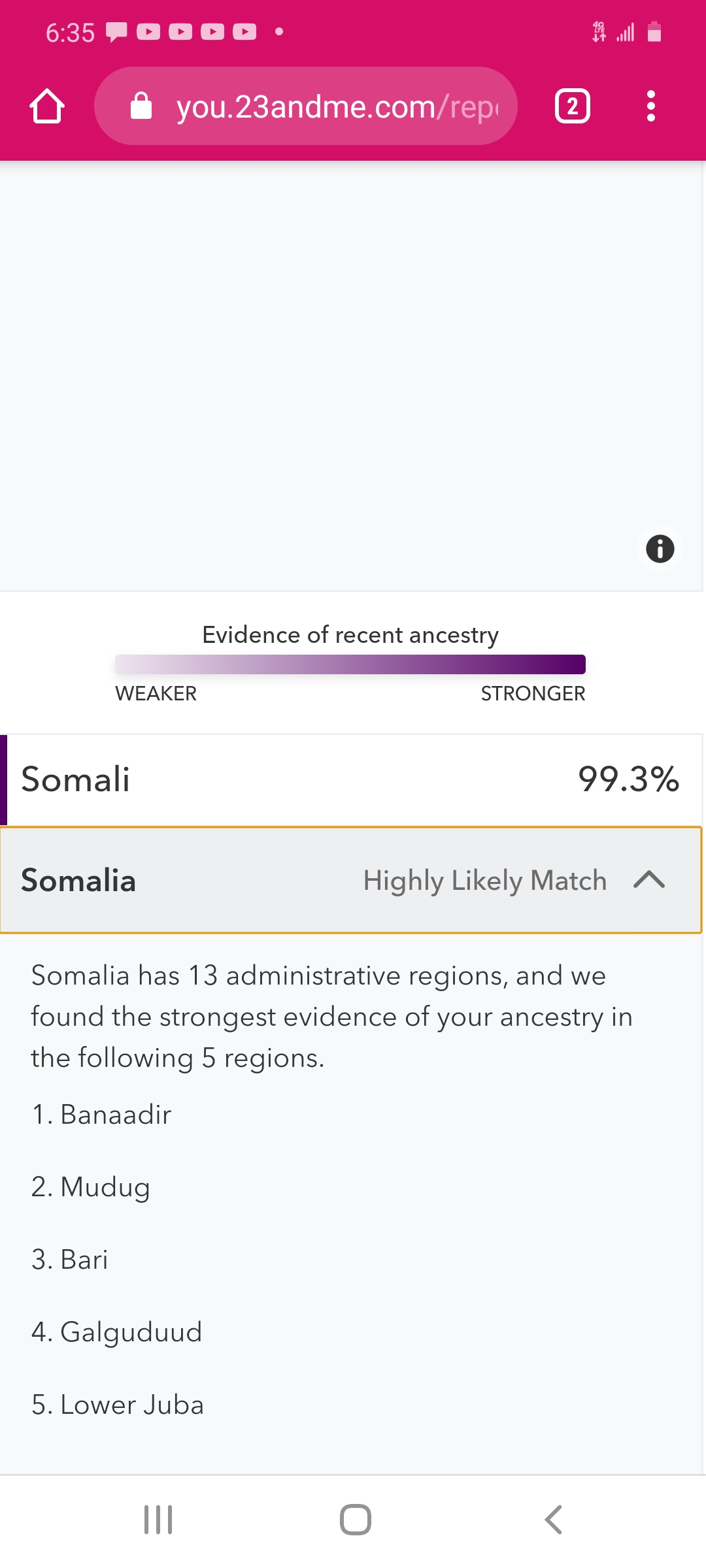Viewport: 706px width, 1568px height.
Task: Tap the Android back navigation arrow
Action: [553, 1520]
